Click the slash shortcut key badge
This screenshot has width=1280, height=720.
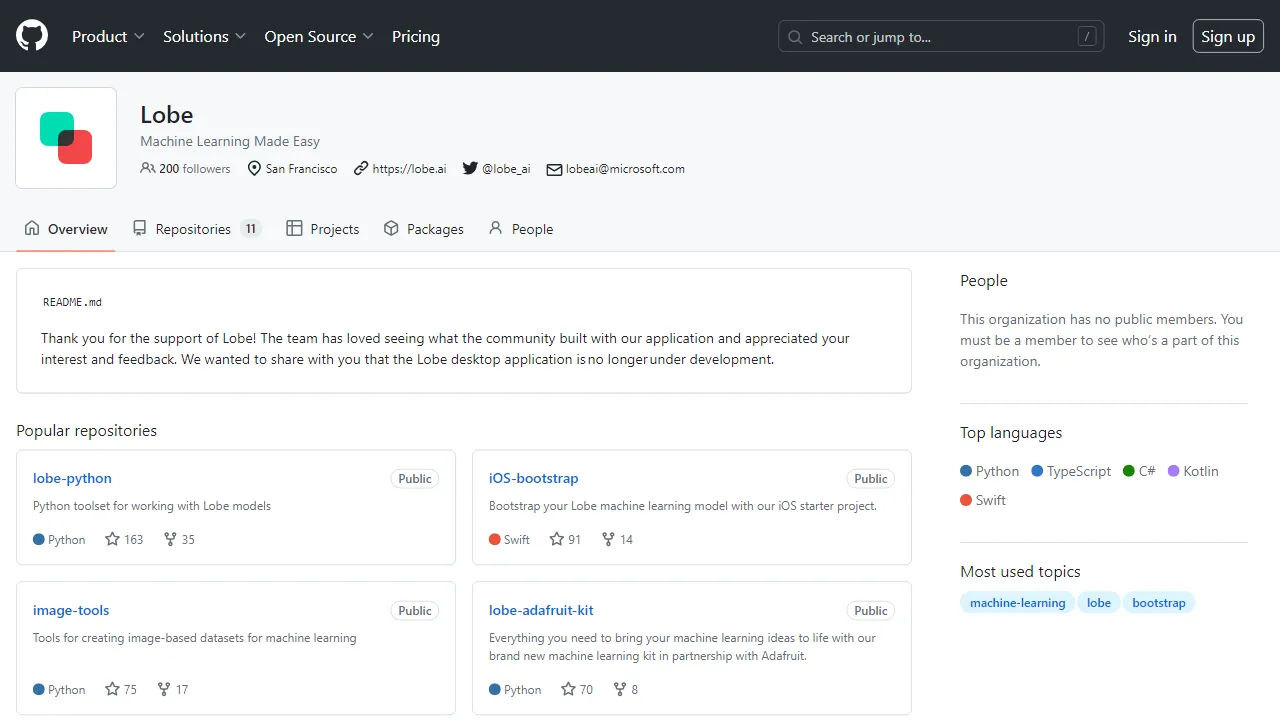(1087, 37)
